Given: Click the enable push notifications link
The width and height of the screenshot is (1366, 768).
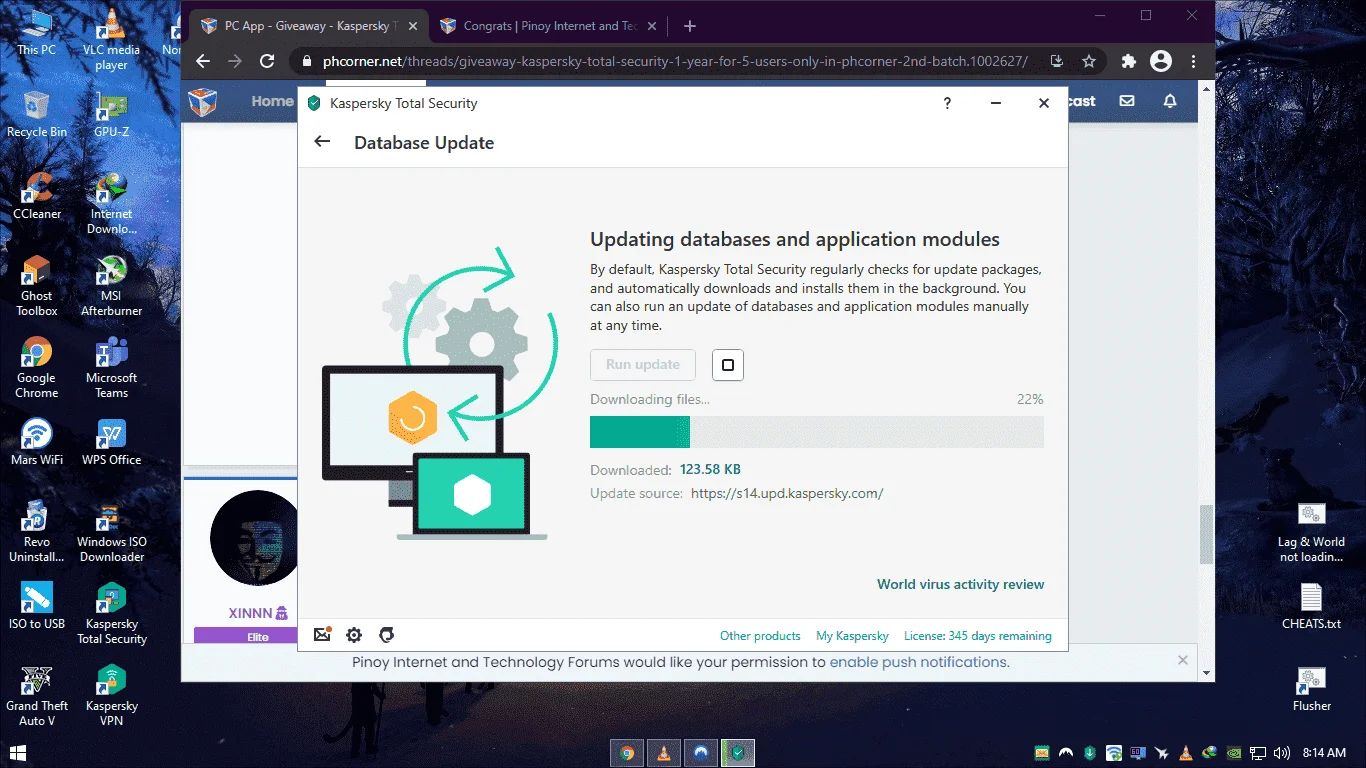Looking at the screenshot, I should point(919,662).
